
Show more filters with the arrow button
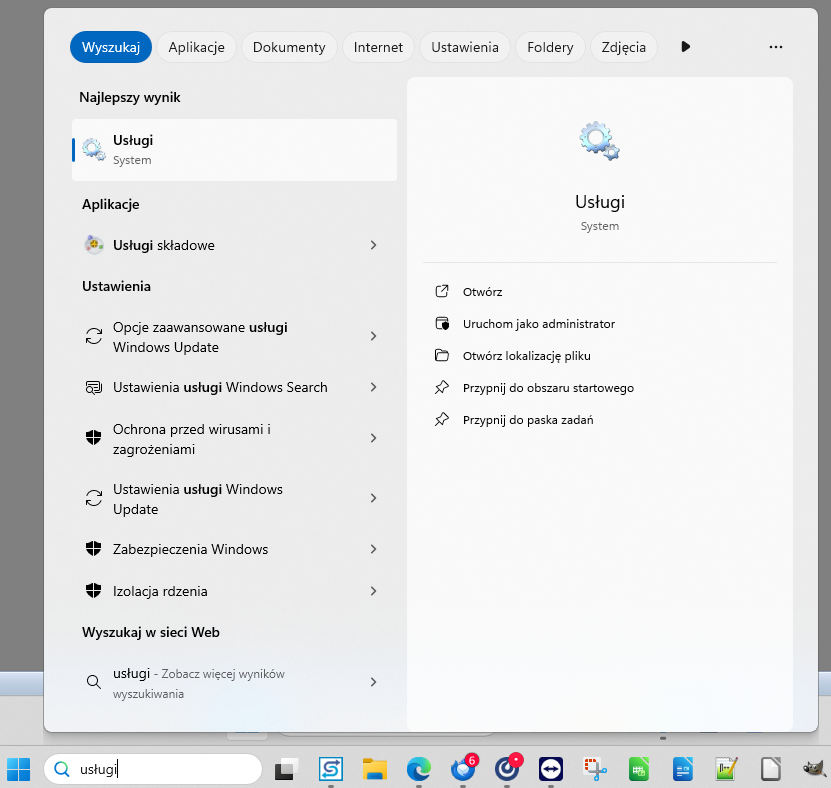[685, 47]
